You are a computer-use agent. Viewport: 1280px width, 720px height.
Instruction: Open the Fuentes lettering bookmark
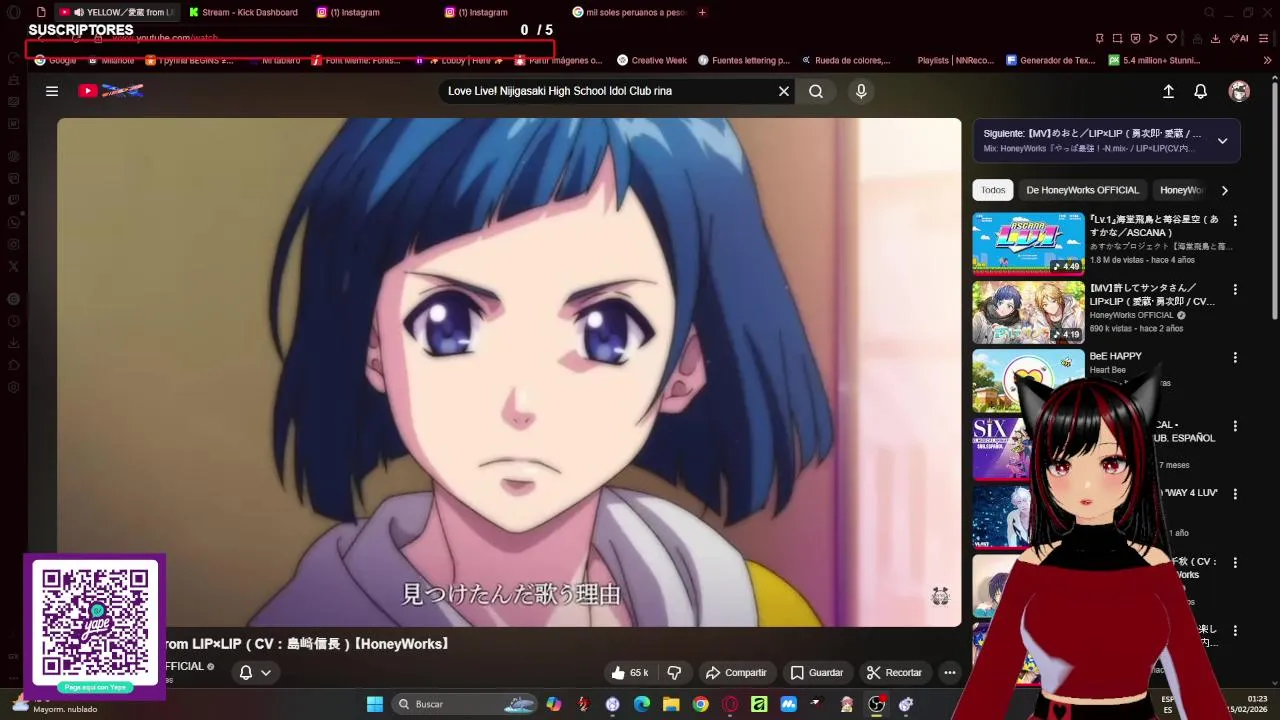tap(743, 60)
